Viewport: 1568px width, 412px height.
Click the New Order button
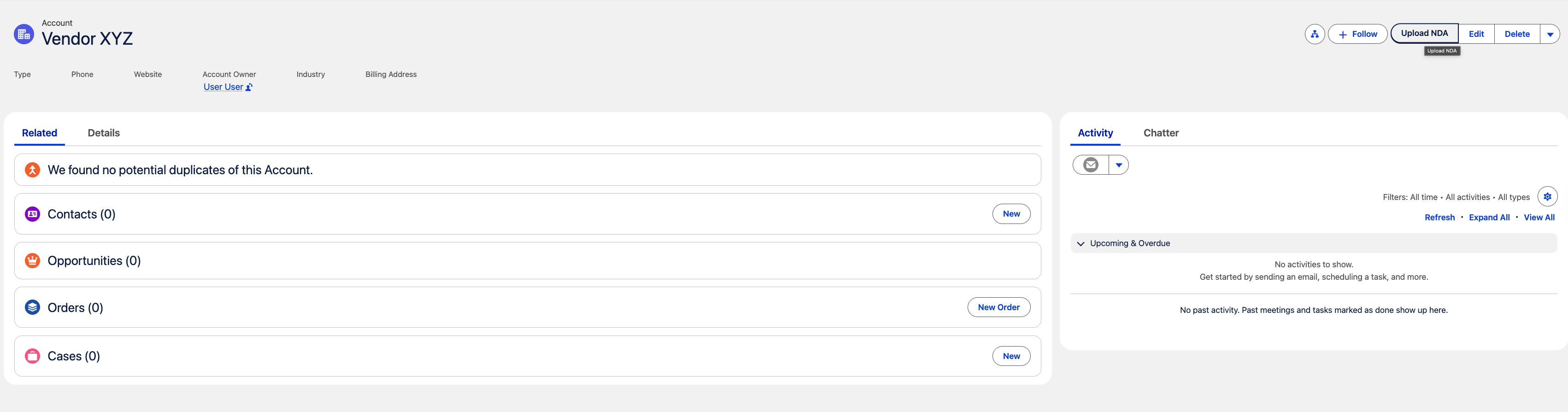[999, 307]
